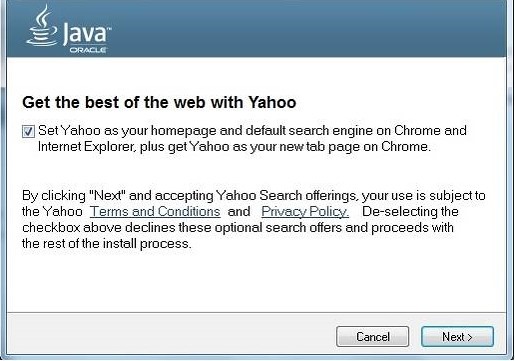Click the Java wordmark in header
The image size is (515, 361).
(84, 33)
